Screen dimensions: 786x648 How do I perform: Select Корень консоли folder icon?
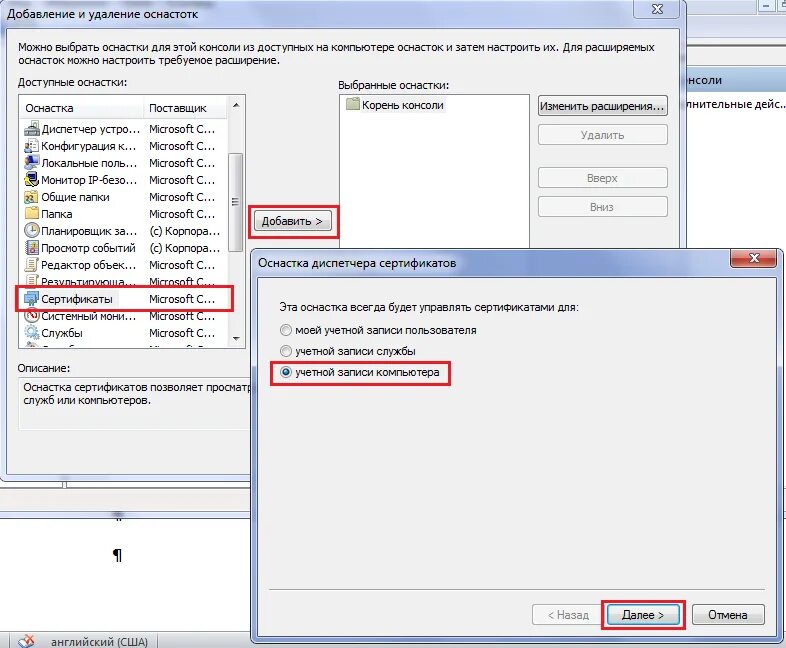pos(353,104)
